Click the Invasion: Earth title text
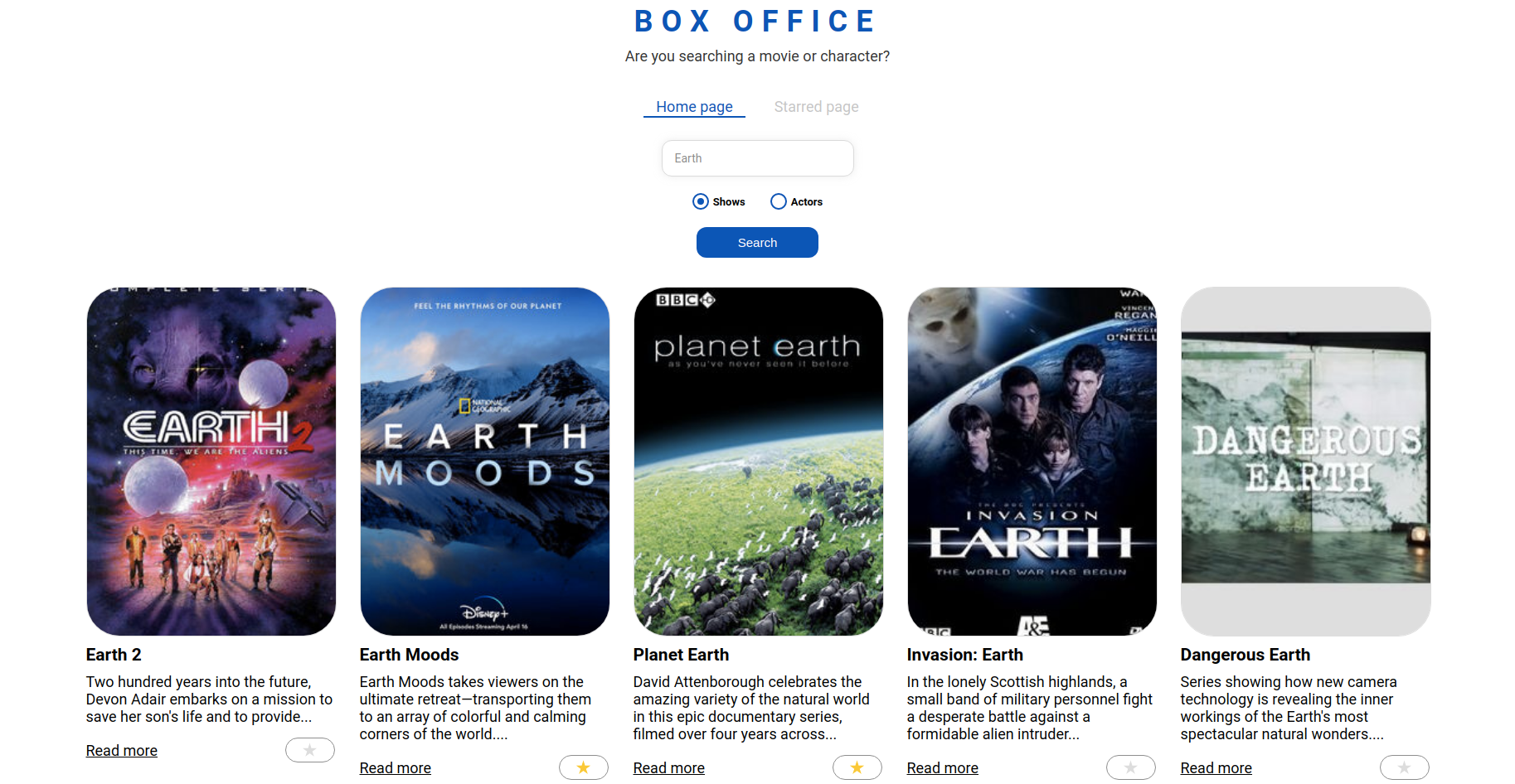The width and height of the screenshot is (1515, 784). point(965,655)
